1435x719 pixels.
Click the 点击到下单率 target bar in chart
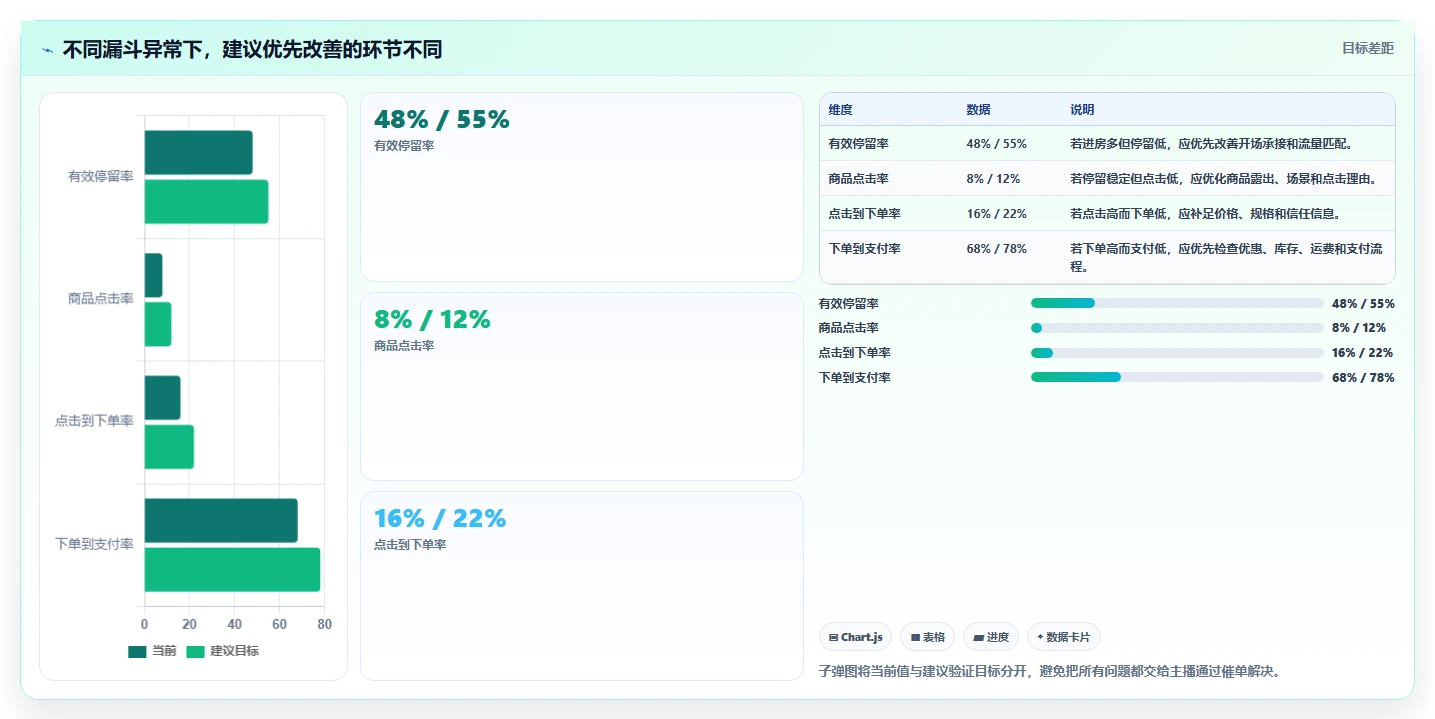(x=169, y=447)
